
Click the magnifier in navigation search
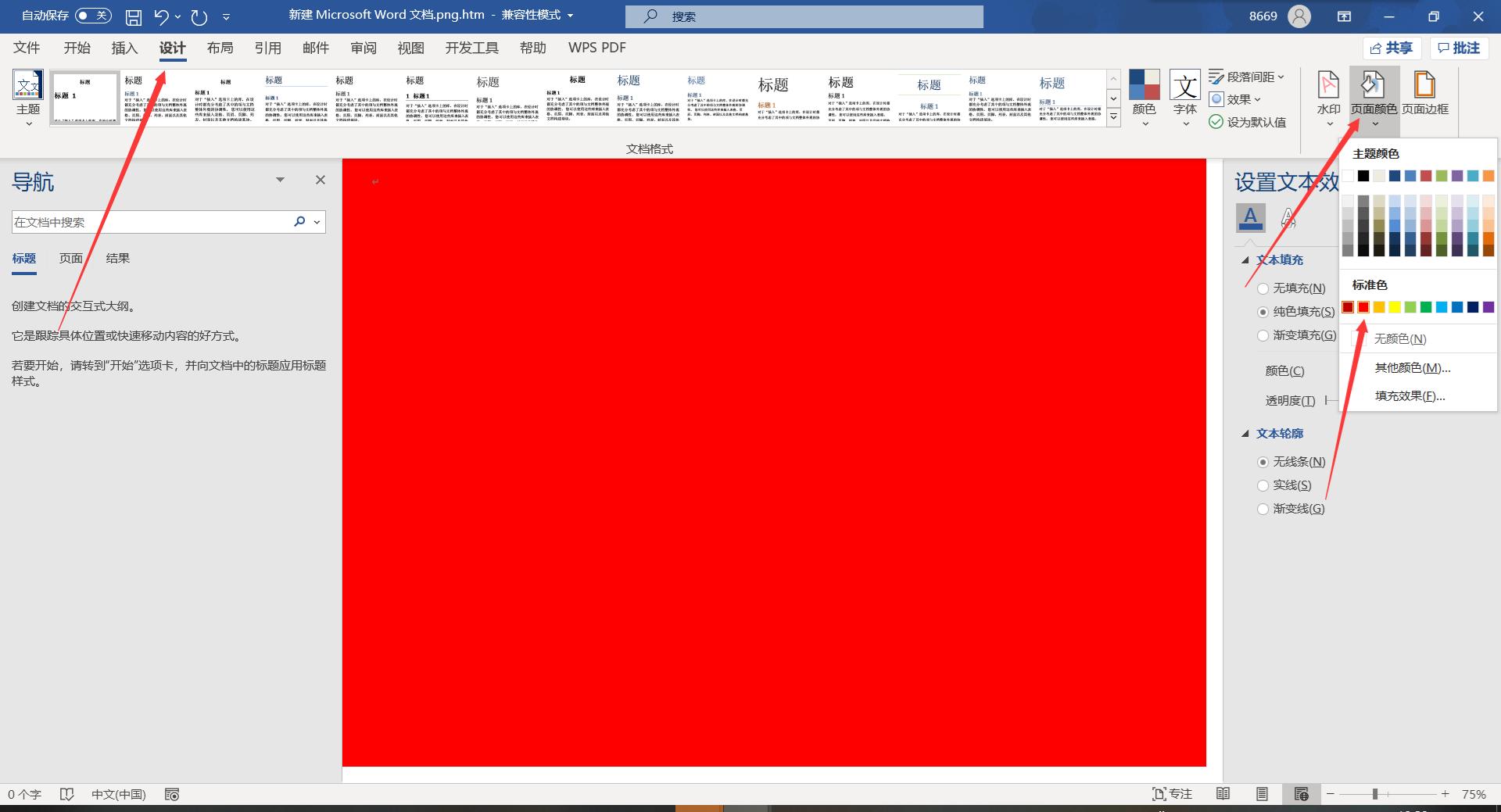pos(299,222)
